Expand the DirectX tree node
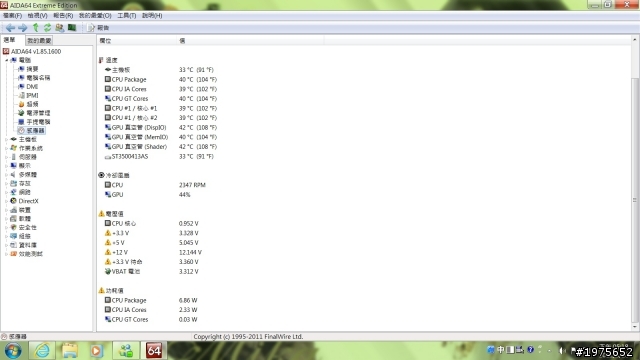Image resolution: width=640 pixels, height=360 pixels. (x=7, y=201)
